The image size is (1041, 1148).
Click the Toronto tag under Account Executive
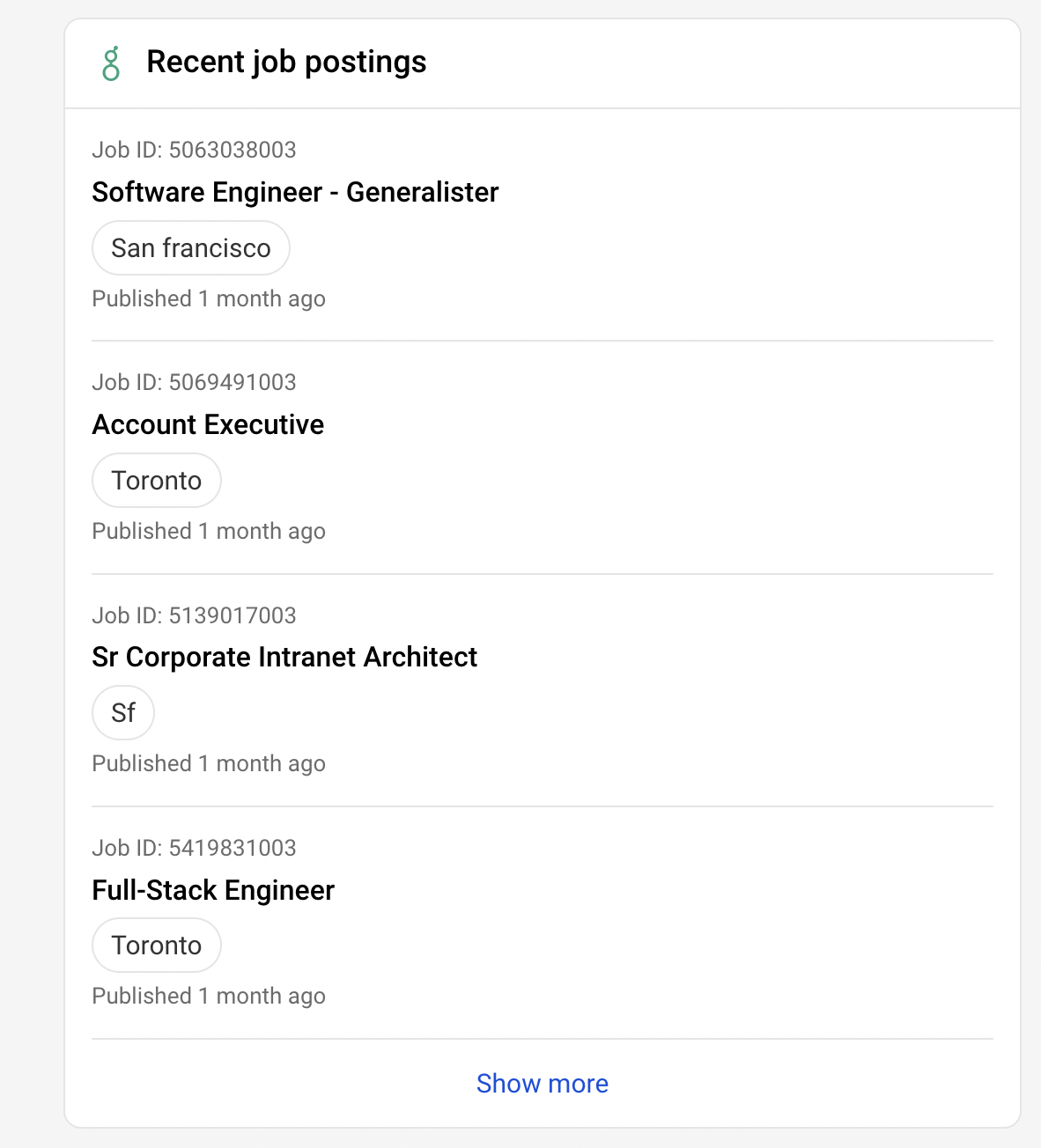click(157, 481)
